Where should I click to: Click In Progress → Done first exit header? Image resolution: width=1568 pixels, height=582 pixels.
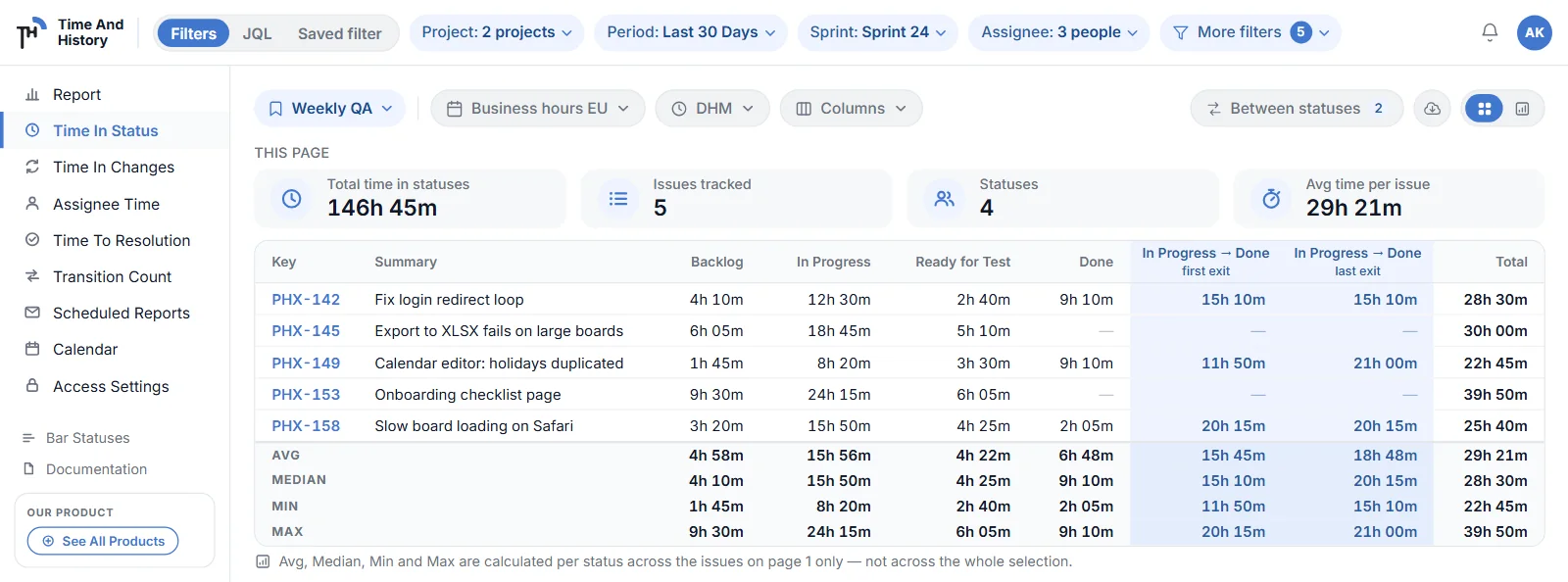tap(1205, 262)
